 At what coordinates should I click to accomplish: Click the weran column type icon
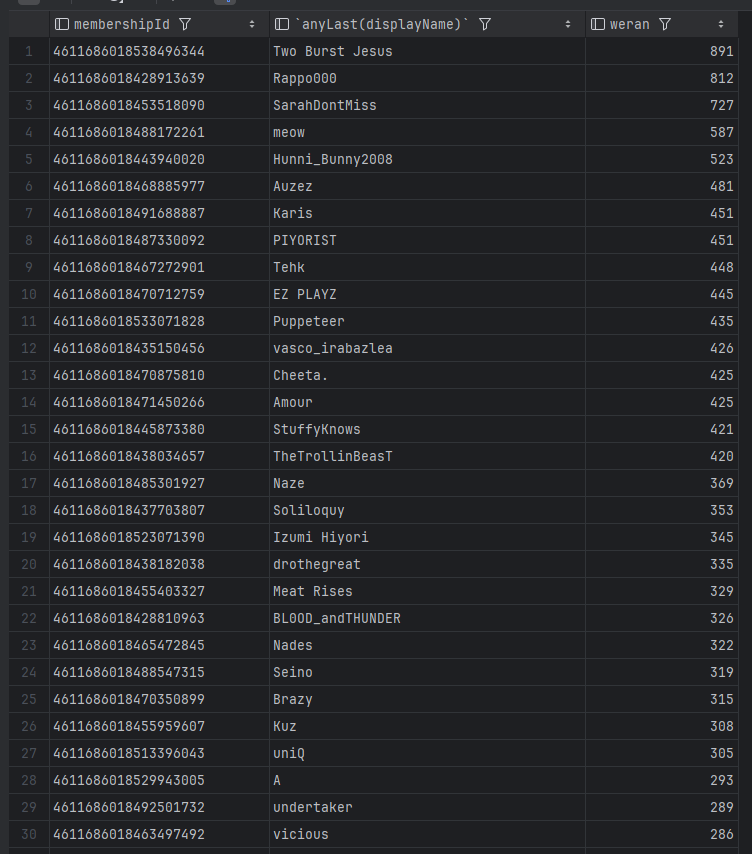click(x=598, y=24)
